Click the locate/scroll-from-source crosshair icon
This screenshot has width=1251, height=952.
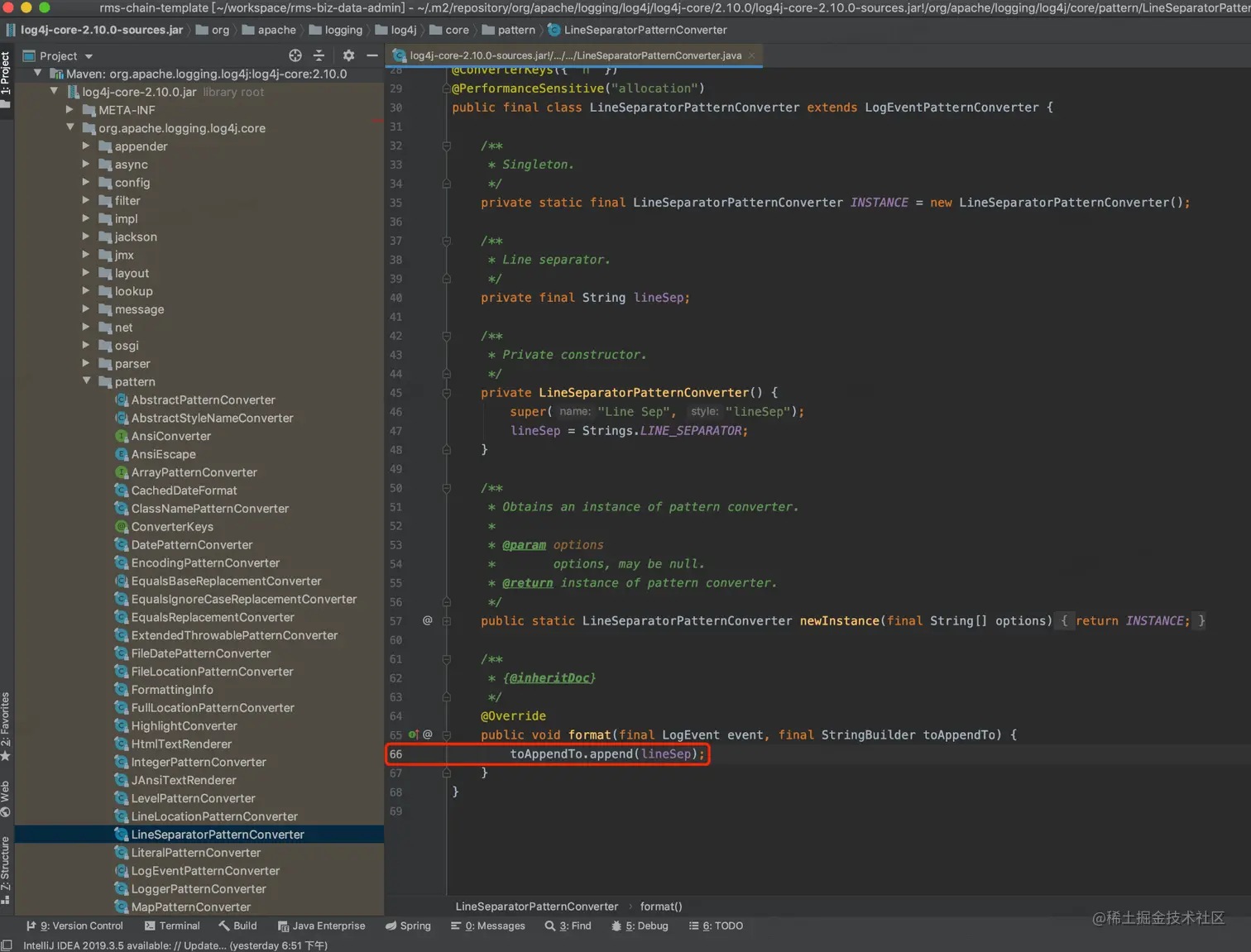click(295, 55)
